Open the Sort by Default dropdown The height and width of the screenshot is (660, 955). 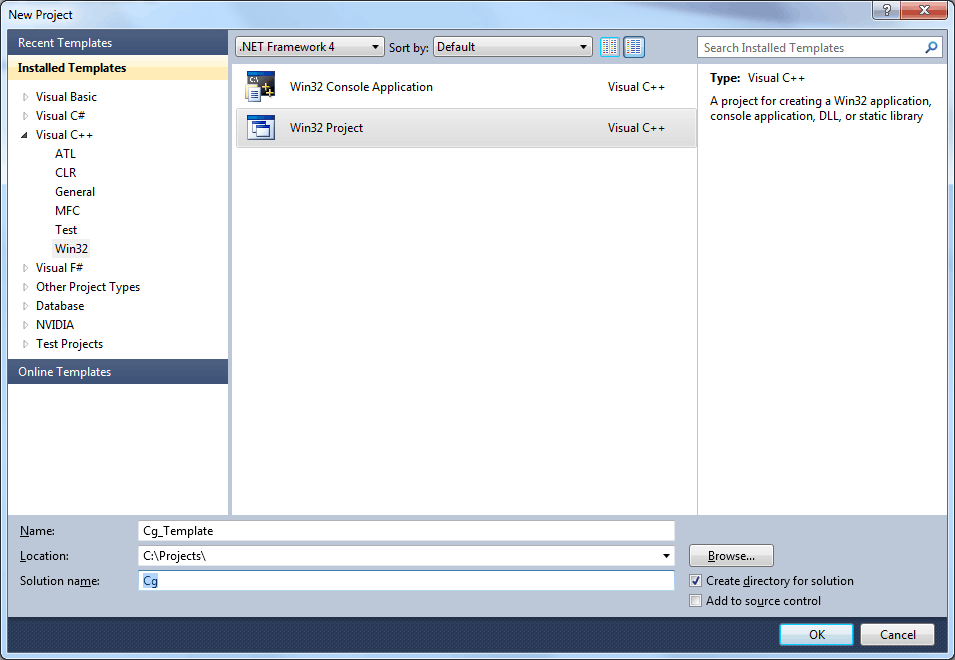pyautogui.click(x=513, y=47)
